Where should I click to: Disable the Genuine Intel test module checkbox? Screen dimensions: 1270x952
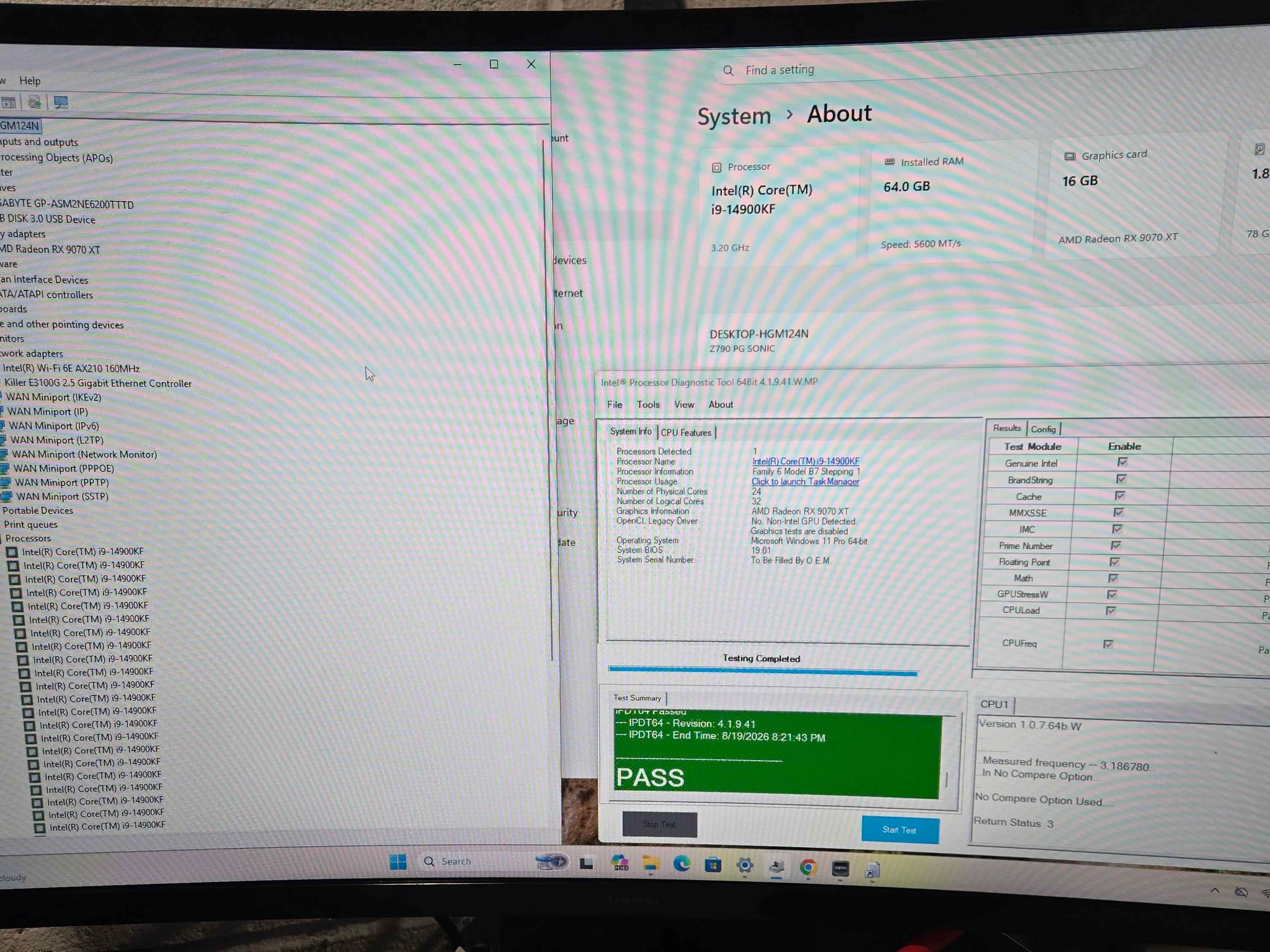pos(1122,462)
